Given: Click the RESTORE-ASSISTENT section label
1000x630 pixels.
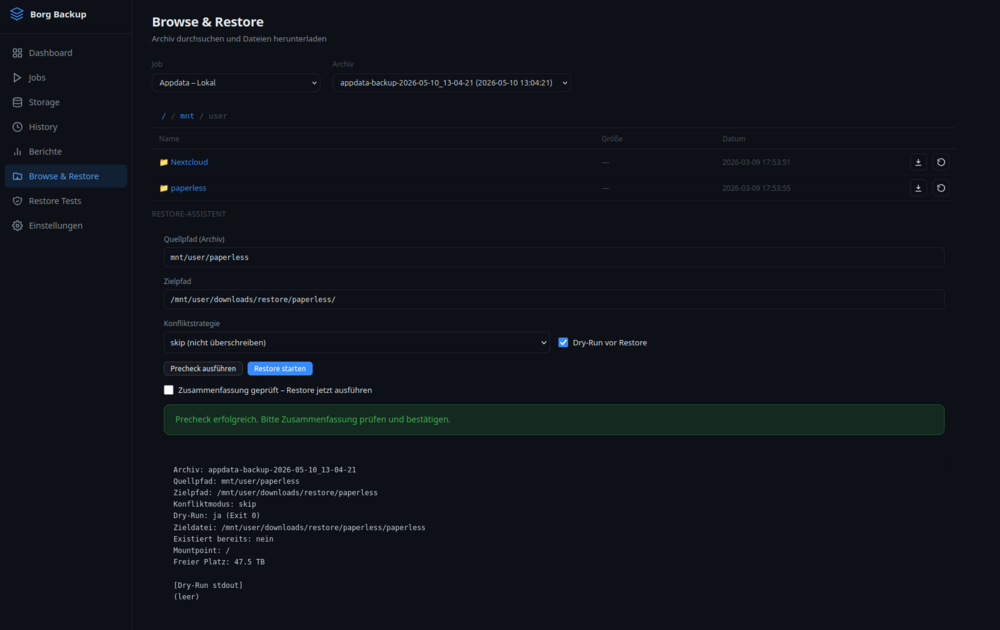Looking at the screenshot, I should 189,214.
